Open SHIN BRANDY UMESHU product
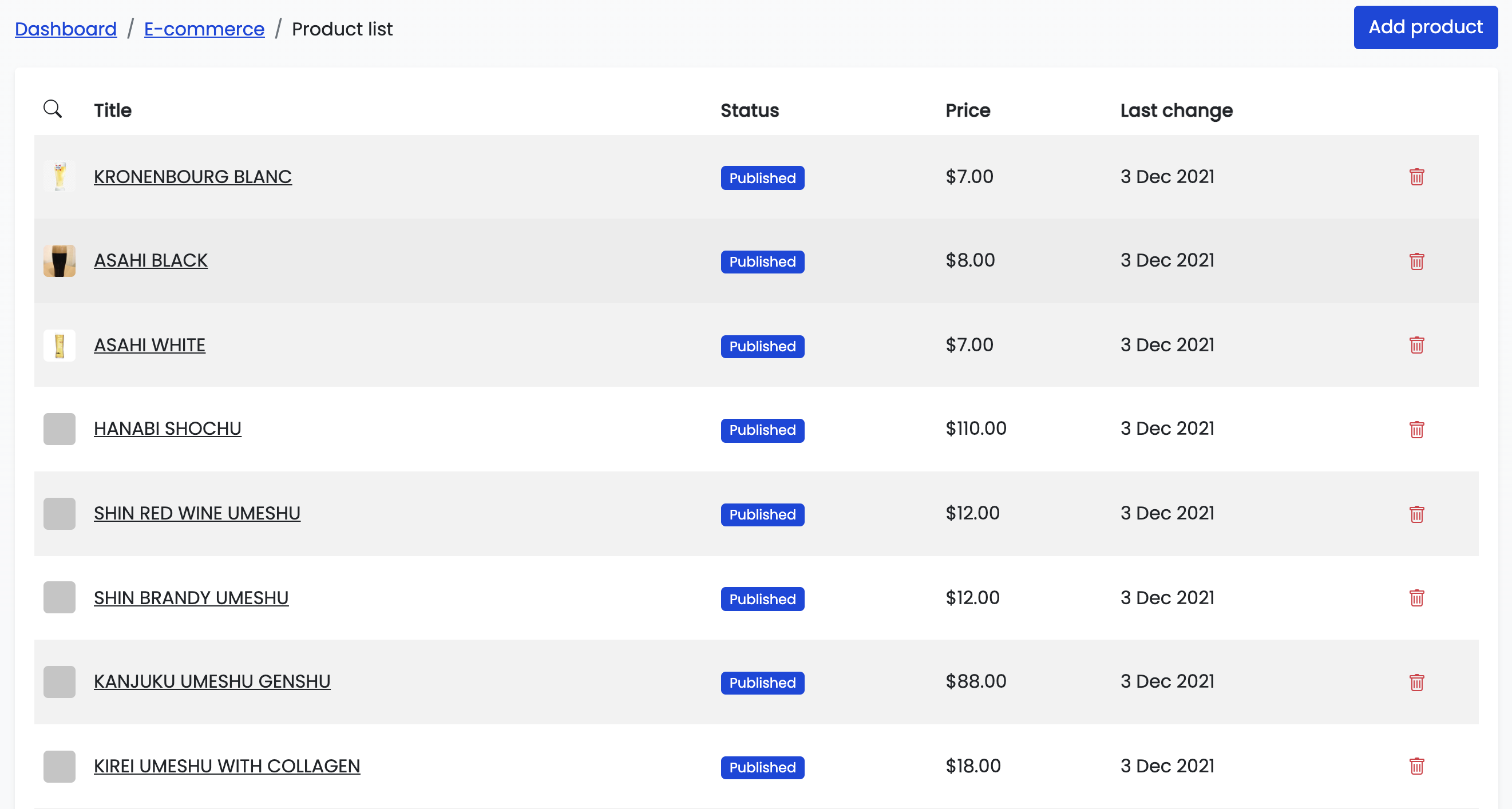This screenshot has height=809, width=1512. pos(191,598)
